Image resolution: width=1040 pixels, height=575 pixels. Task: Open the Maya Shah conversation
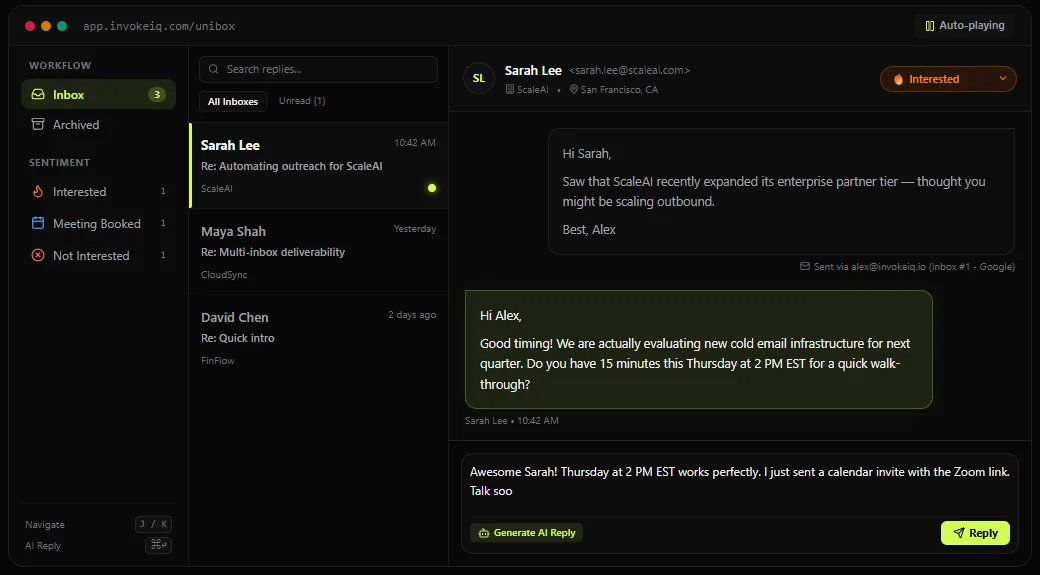(x=318, y=252)
